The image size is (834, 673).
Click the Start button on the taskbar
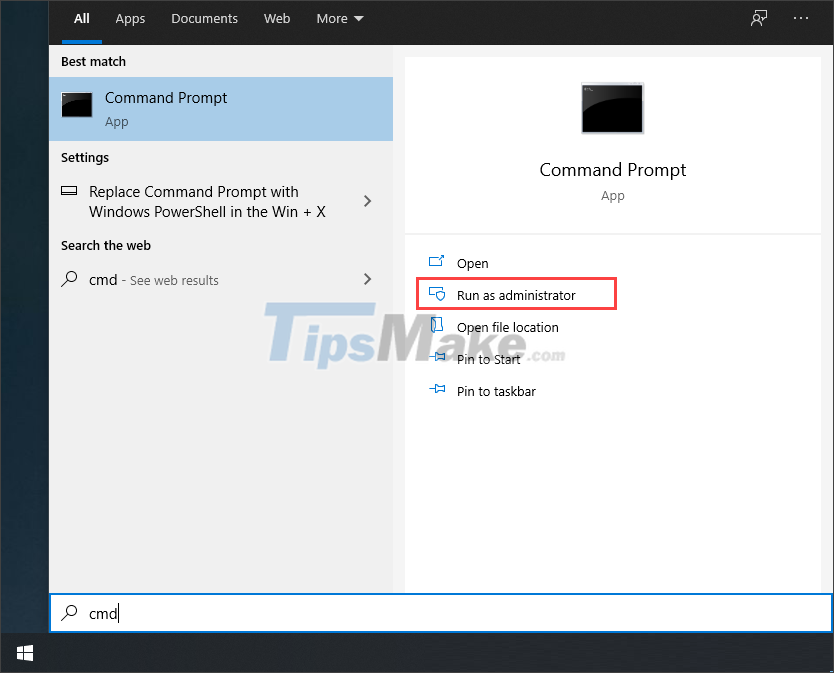(x=24, y=652)
